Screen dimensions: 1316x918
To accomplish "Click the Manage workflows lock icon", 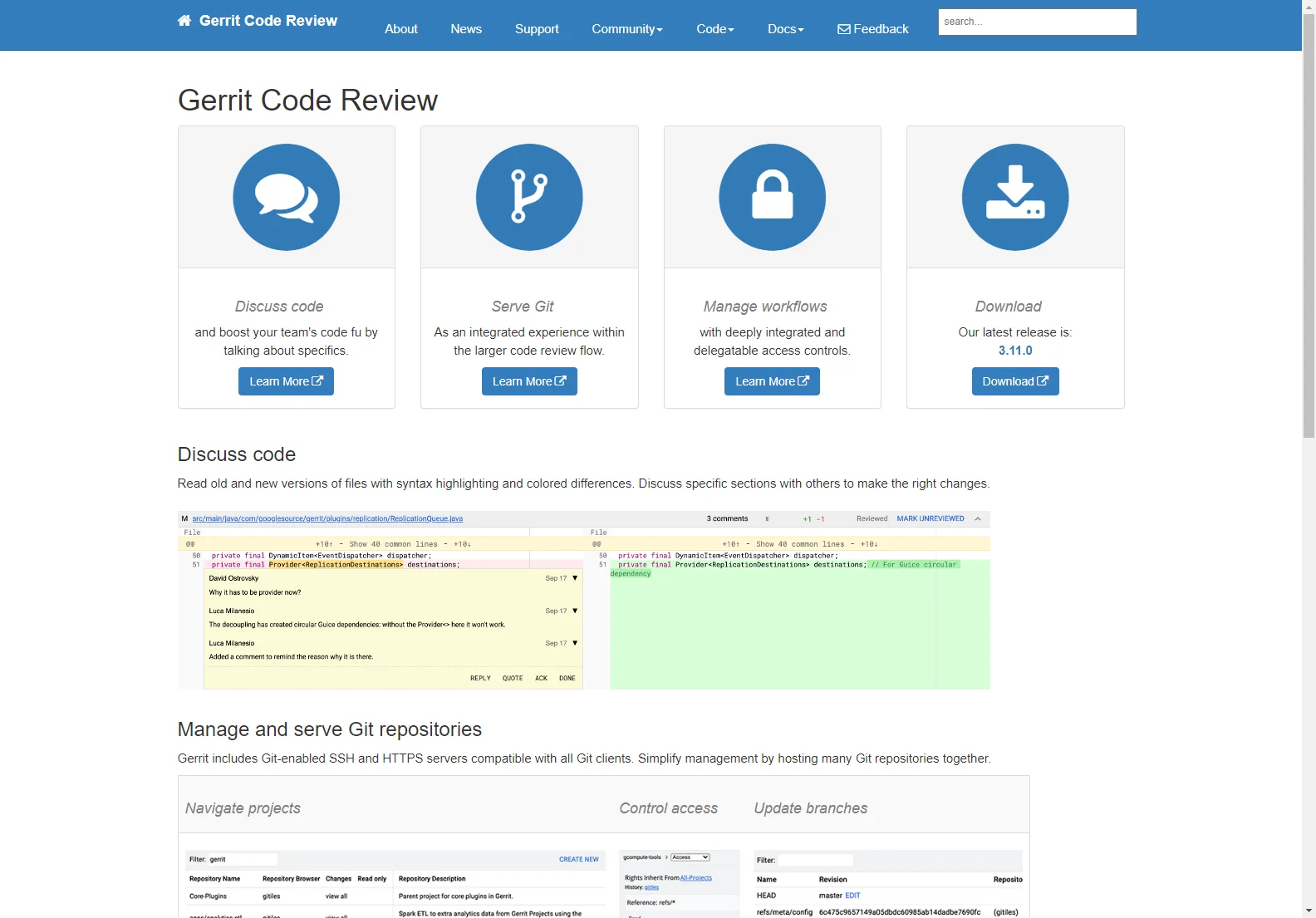I will [x=773, y=198].
